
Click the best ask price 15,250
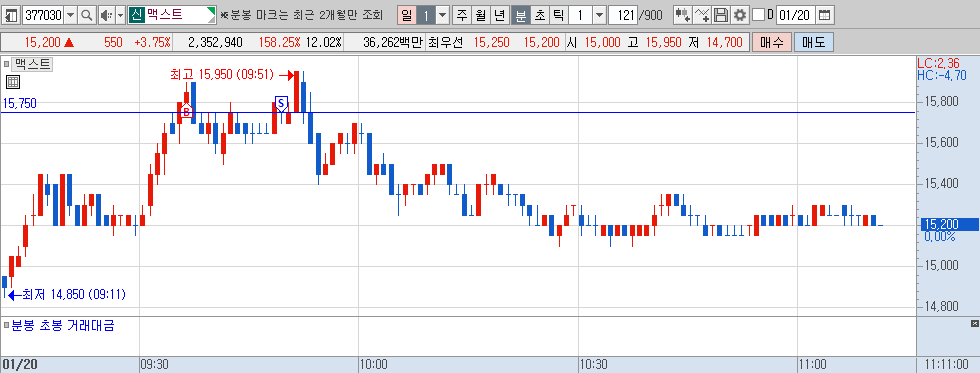[x=491, y=43]
